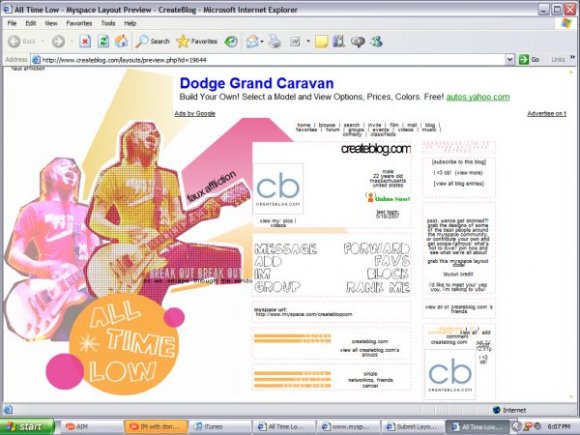The height and width of the screenshot is (435, 580).
Task: Click the RANK ME contact link
Action: point(378,287)
